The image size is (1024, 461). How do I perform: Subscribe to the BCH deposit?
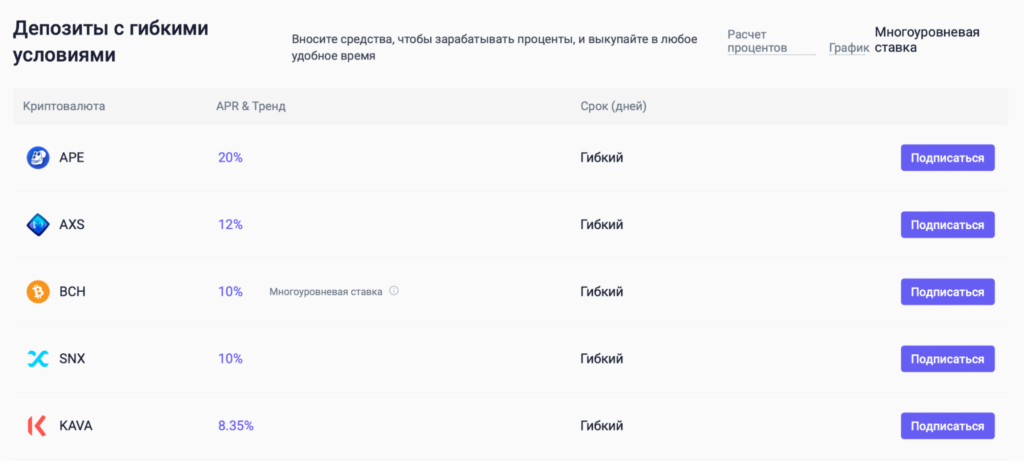947,292
